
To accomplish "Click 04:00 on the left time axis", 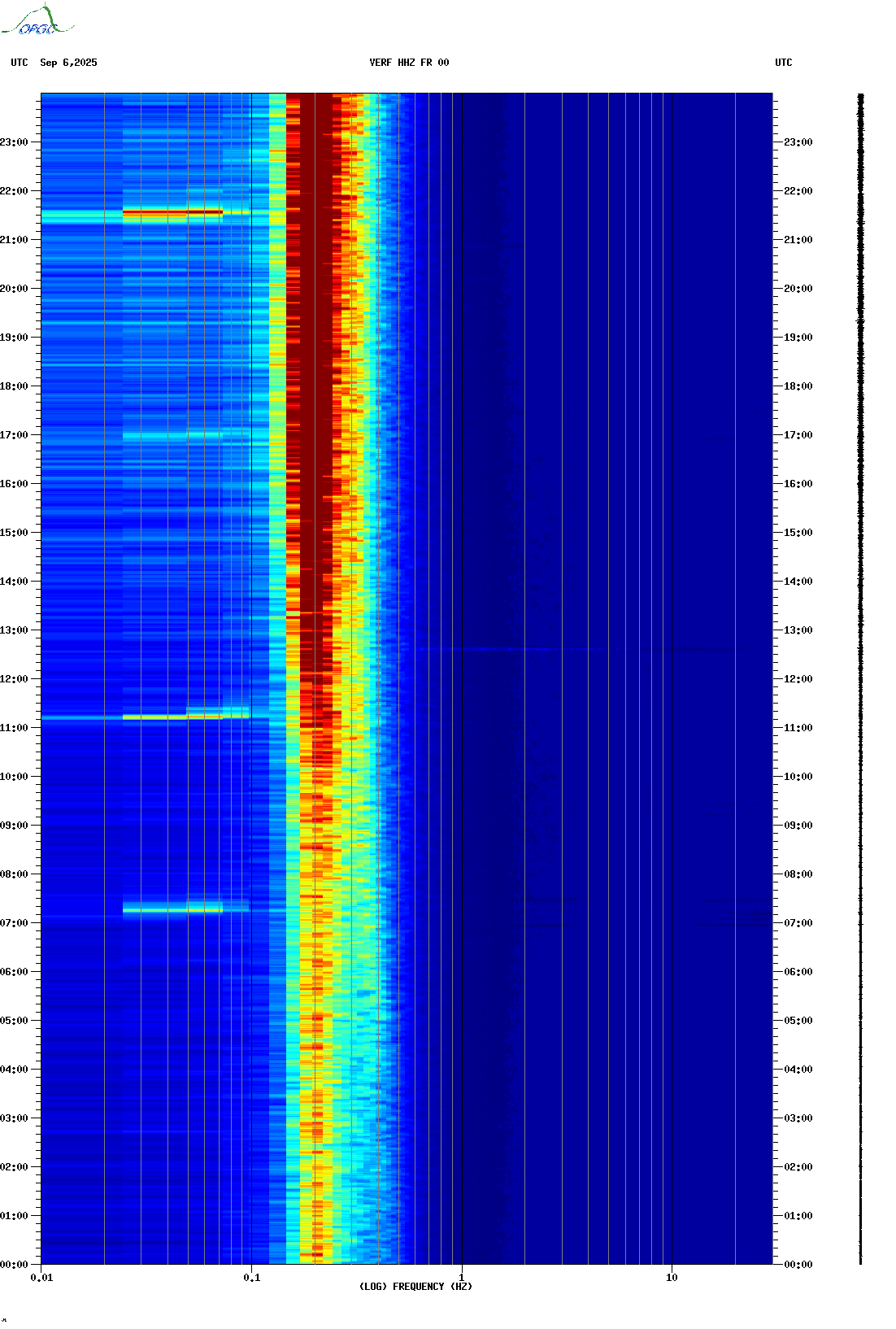I will coord(14,1070).
